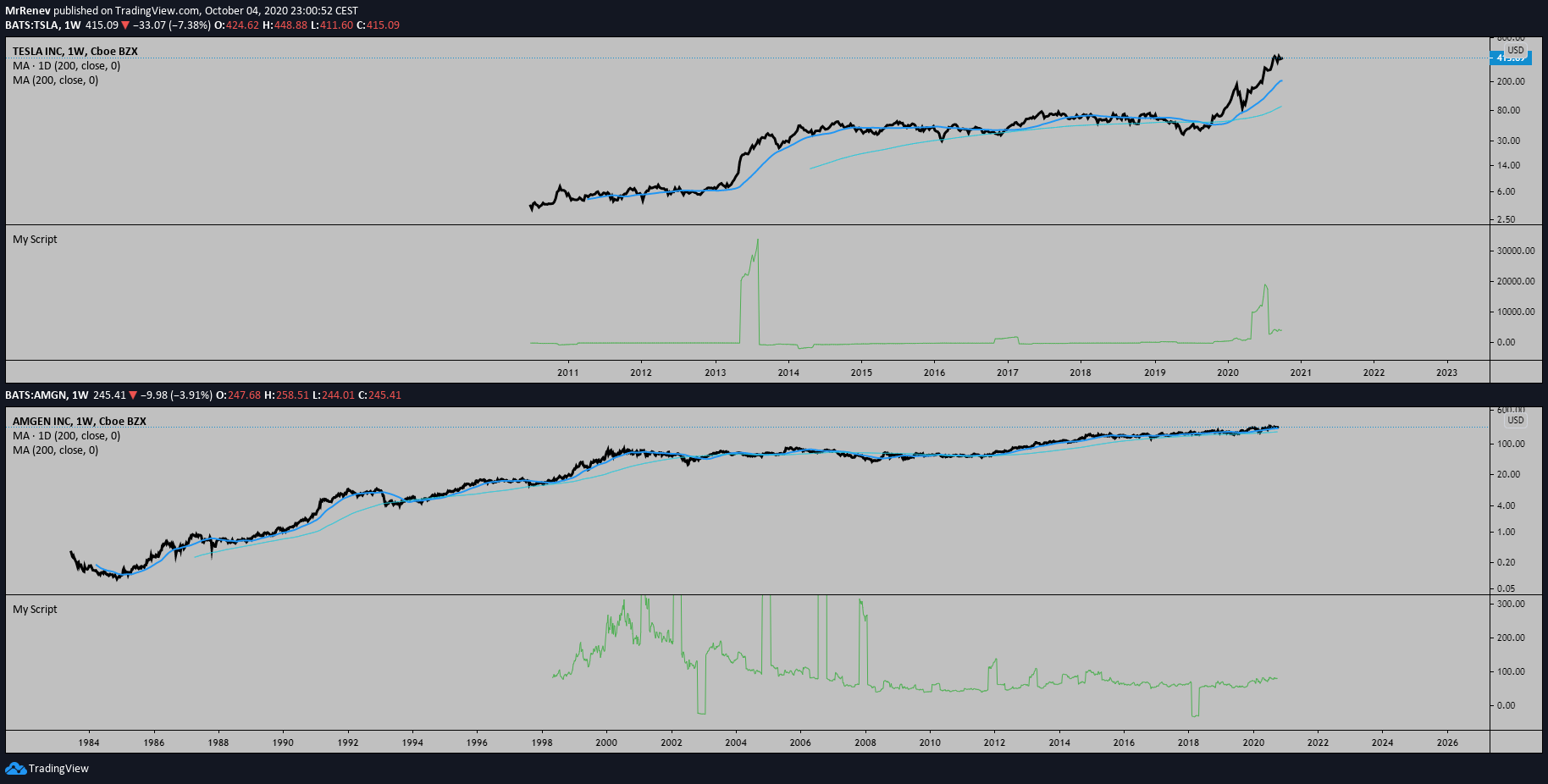
Task: Click the 20.00 price level on Amgen axis
Action: pyautogui.click(x=1508, y=475)
